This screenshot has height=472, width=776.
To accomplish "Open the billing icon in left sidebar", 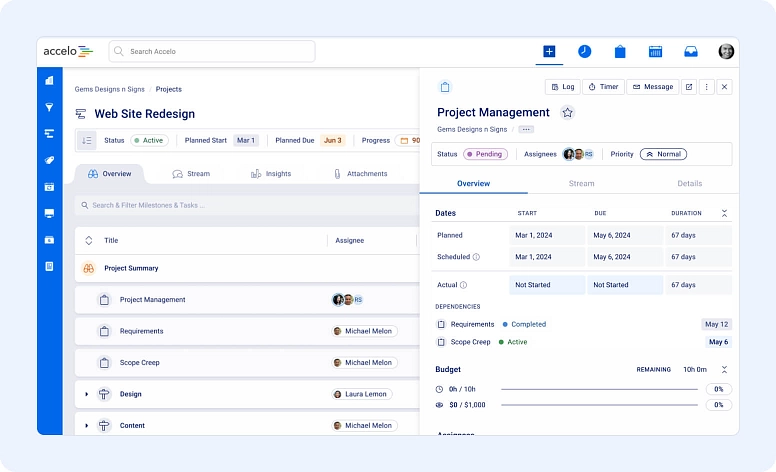I will tap(49, 240).
